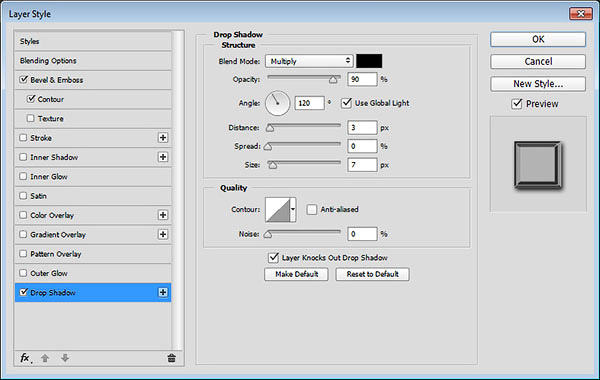Enable the Inner Shadow checkbox
Screen dimensions: 600x380
[23, 157]
